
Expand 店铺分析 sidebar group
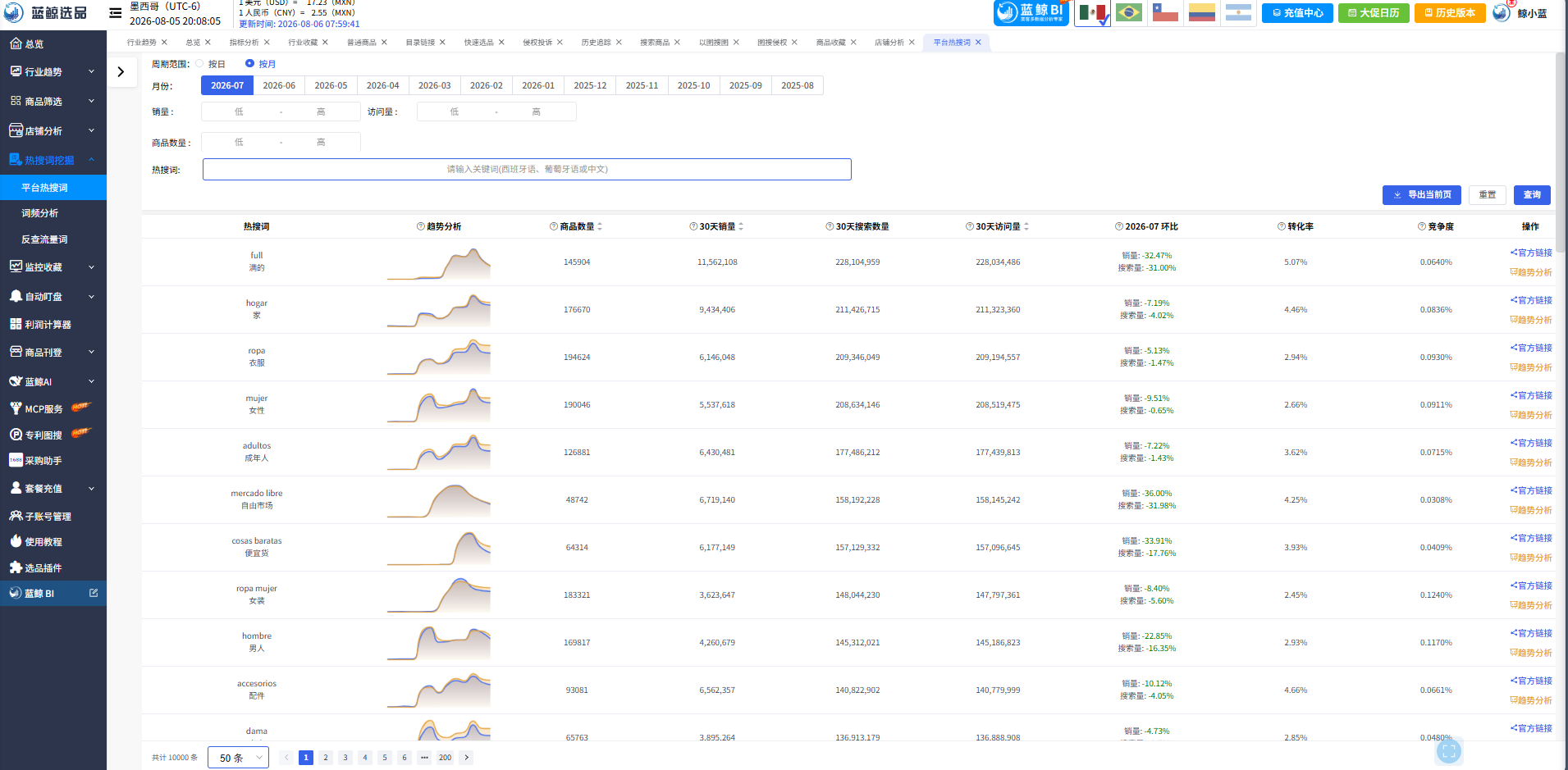(x=53, y=131)
